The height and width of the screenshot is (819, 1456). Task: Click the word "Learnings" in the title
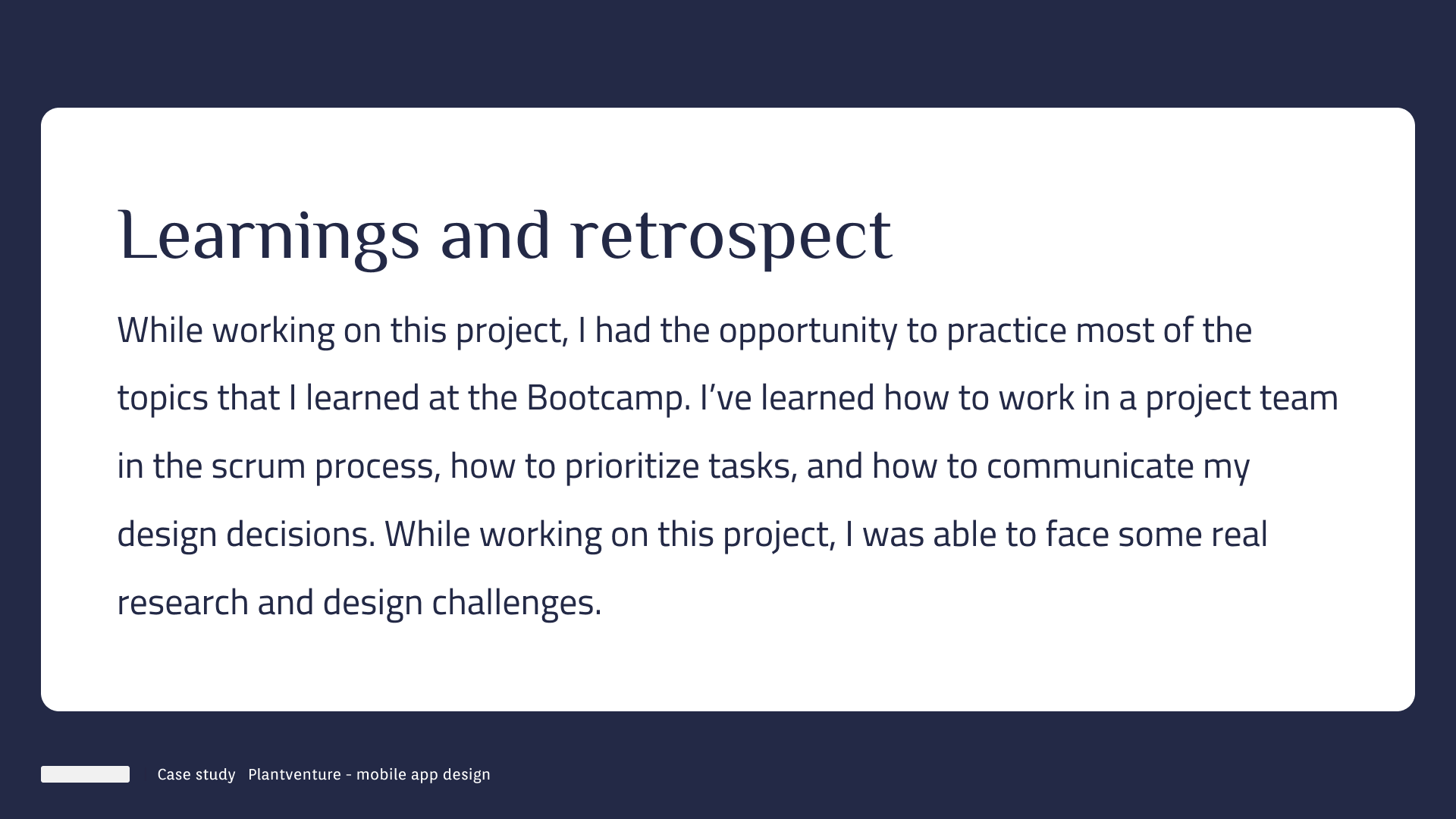(268, 236)
